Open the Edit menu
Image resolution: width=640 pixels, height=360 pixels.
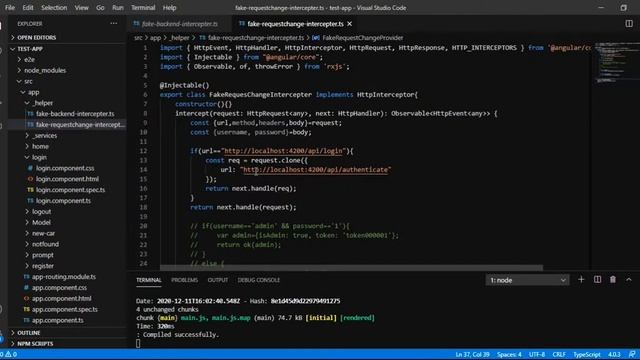tap(28, 8)
